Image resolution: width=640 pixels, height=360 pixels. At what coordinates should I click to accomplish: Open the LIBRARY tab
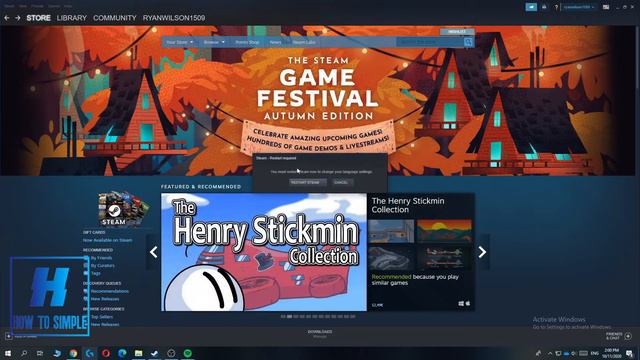72,18
